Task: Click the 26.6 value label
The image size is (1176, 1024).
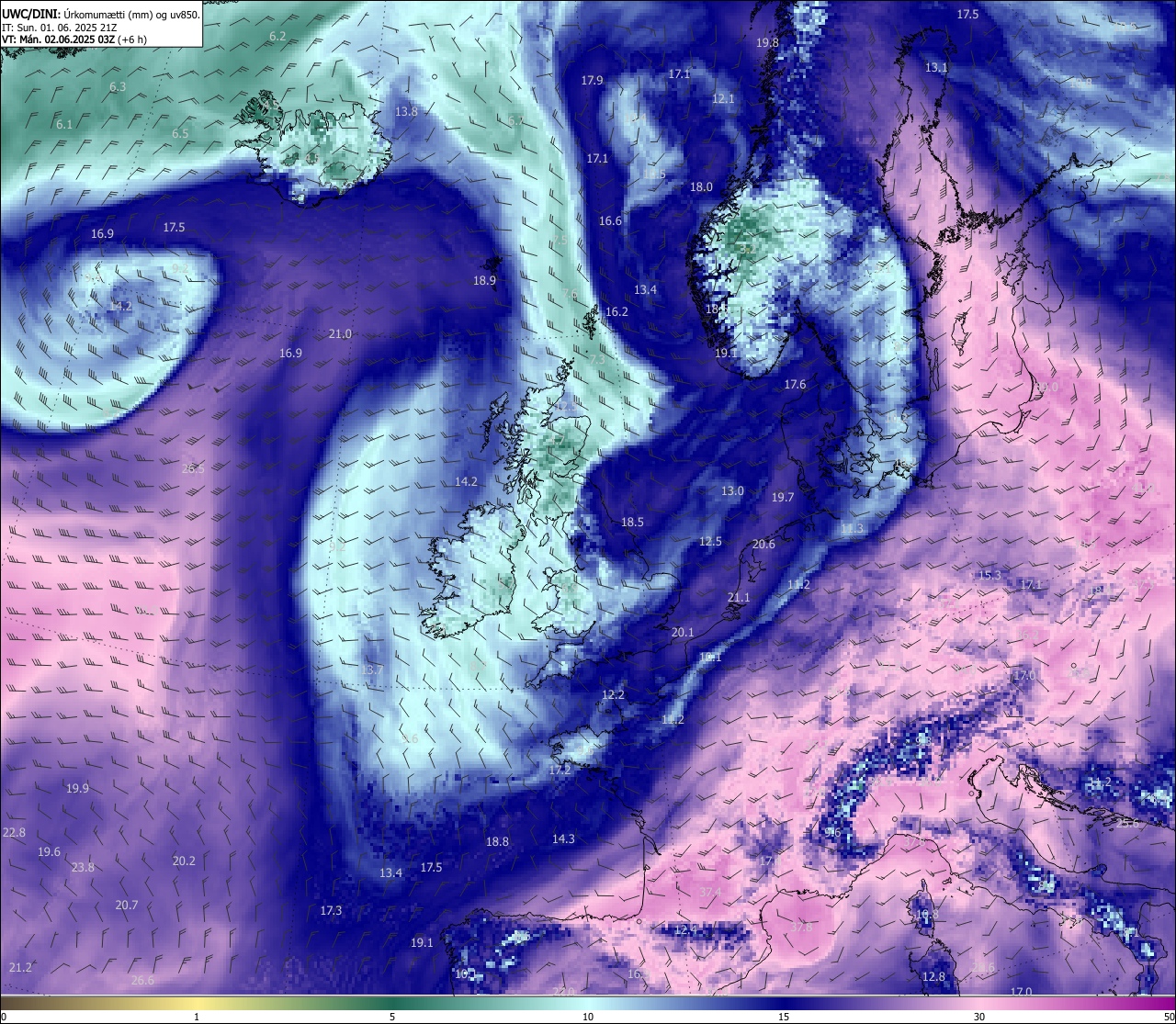Action: tap(142, 981)
